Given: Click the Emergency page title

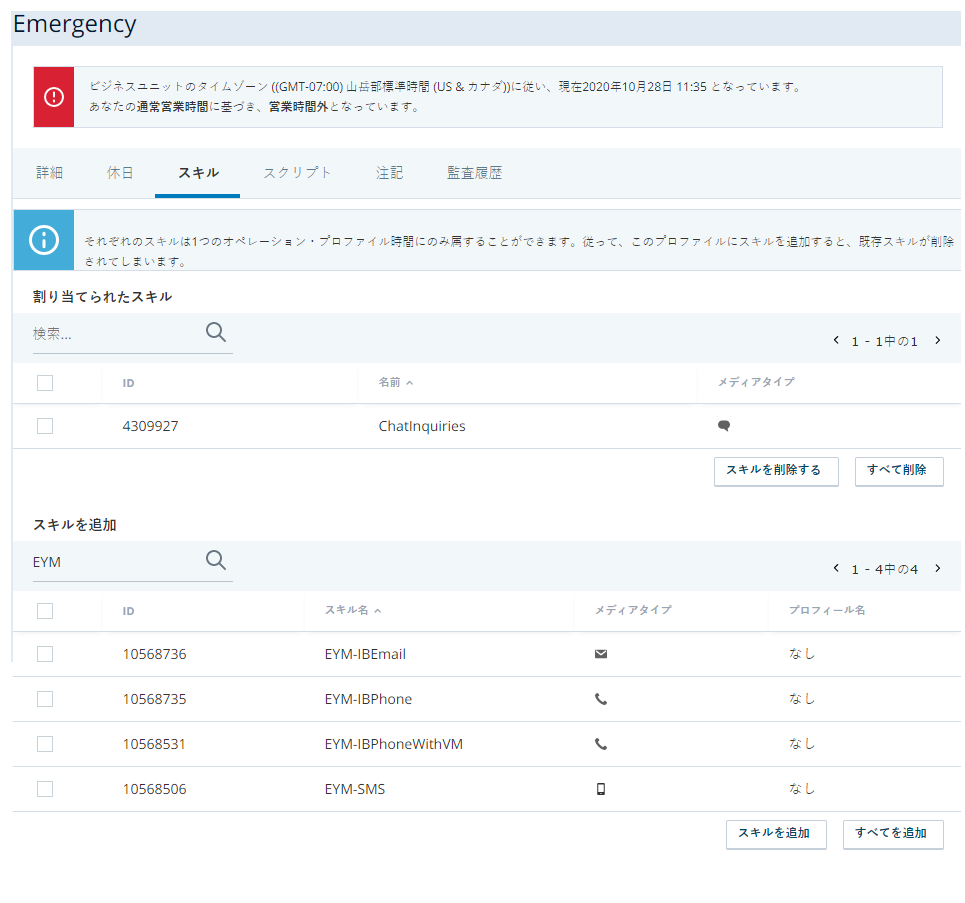Looking at the screenshot, I should pyautogui.click(x=74, y=25).
